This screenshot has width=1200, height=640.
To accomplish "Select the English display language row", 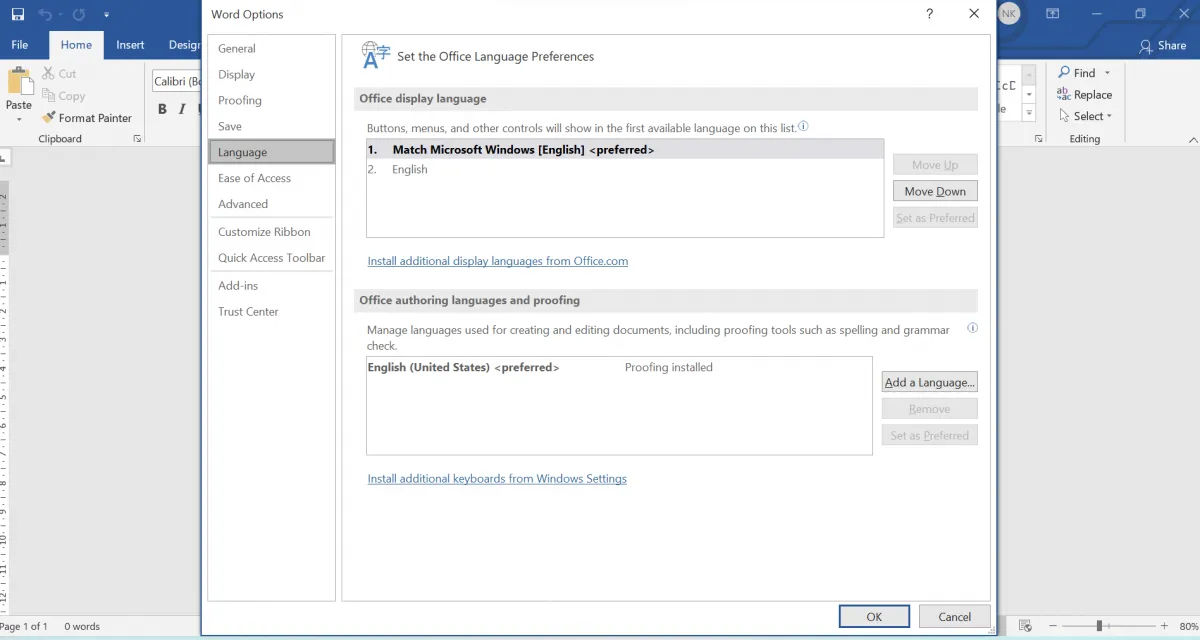I will [625, 170].
